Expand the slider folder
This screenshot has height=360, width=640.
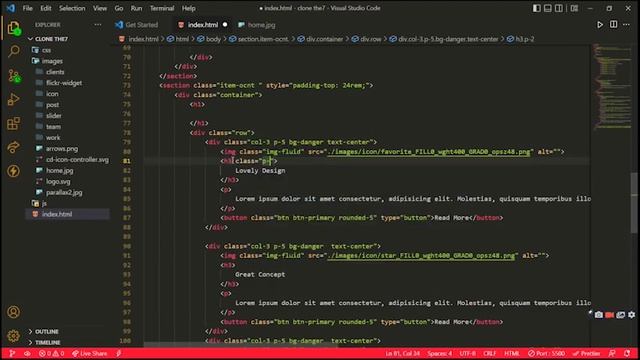53,116
